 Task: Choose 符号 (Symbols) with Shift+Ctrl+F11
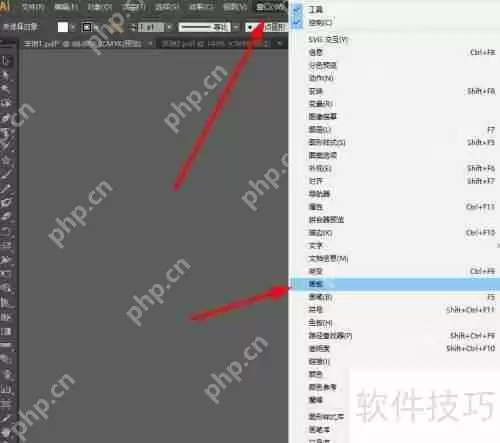tap(394, 310)
